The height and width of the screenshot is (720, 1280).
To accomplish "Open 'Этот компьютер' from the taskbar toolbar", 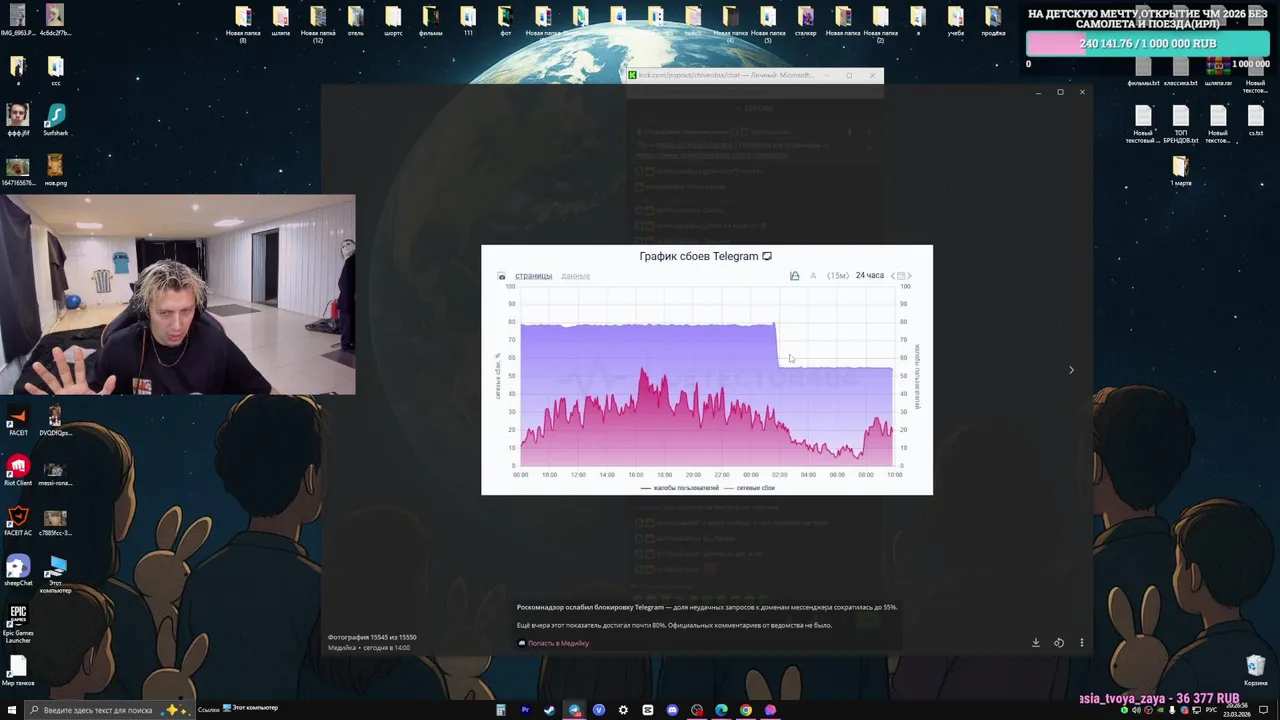I will coord(250,708).
